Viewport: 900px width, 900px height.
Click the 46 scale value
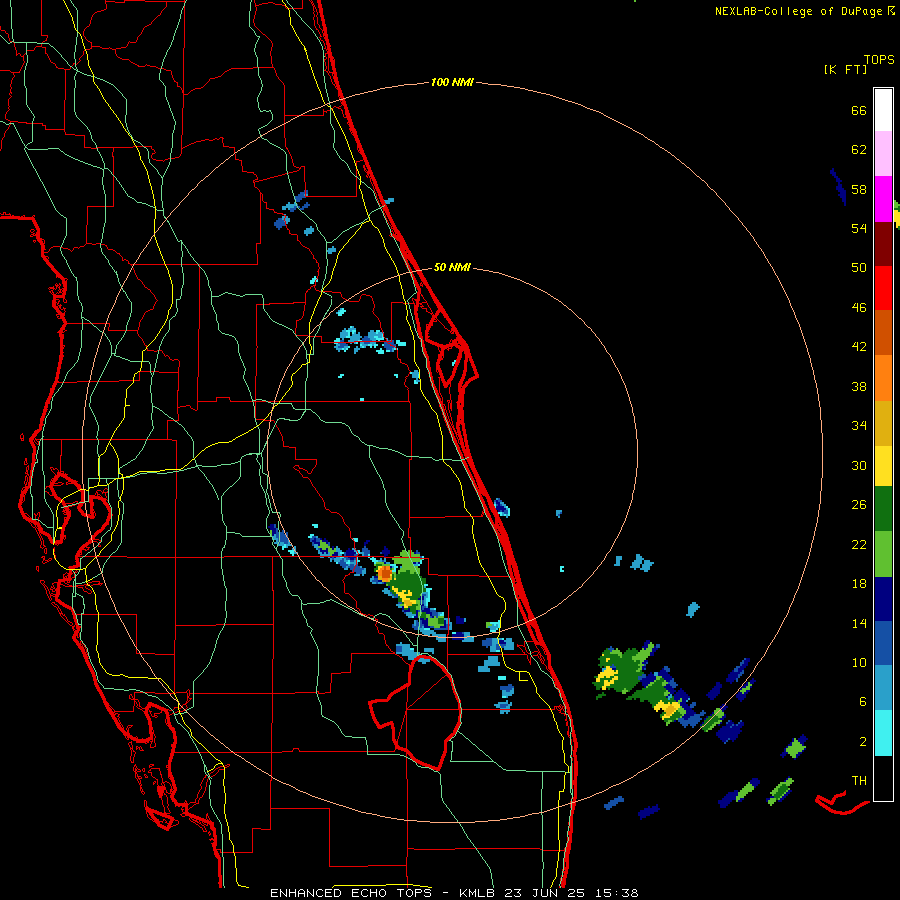[x=859, y=307]
